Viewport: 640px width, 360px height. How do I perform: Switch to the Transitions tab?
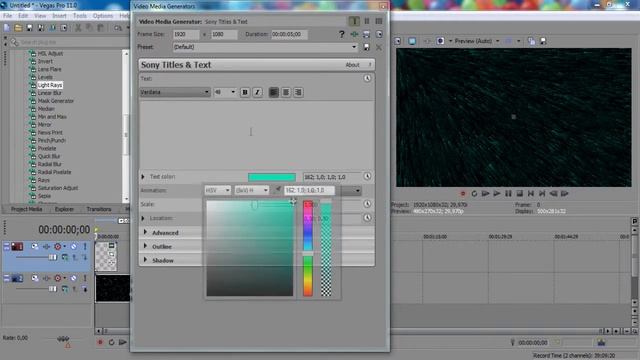pos(99,209)
